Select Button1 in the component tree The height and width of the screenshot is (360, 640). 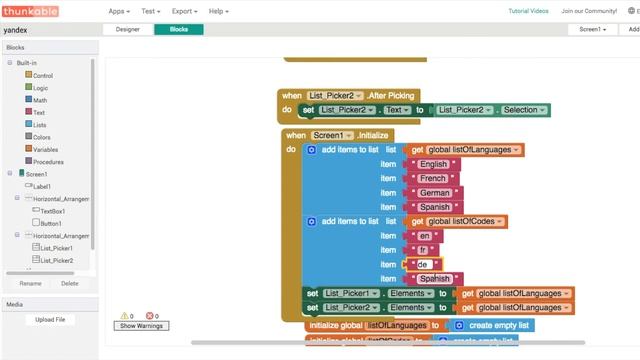(x=47, y=223)
